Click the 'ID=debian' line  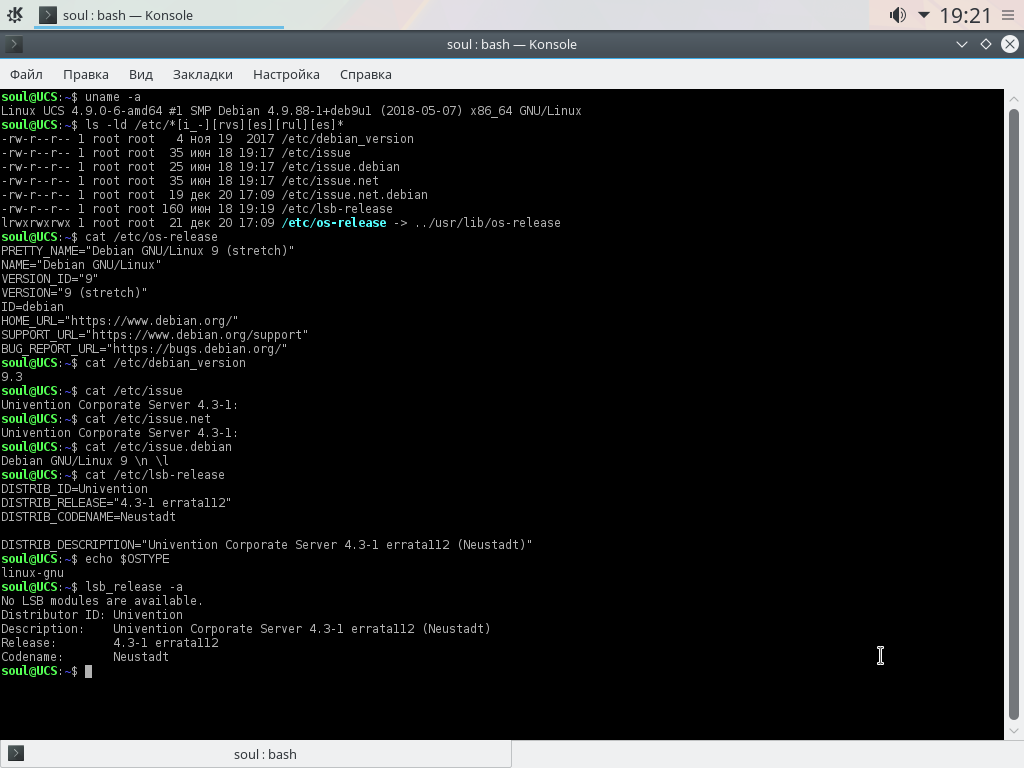33,307
